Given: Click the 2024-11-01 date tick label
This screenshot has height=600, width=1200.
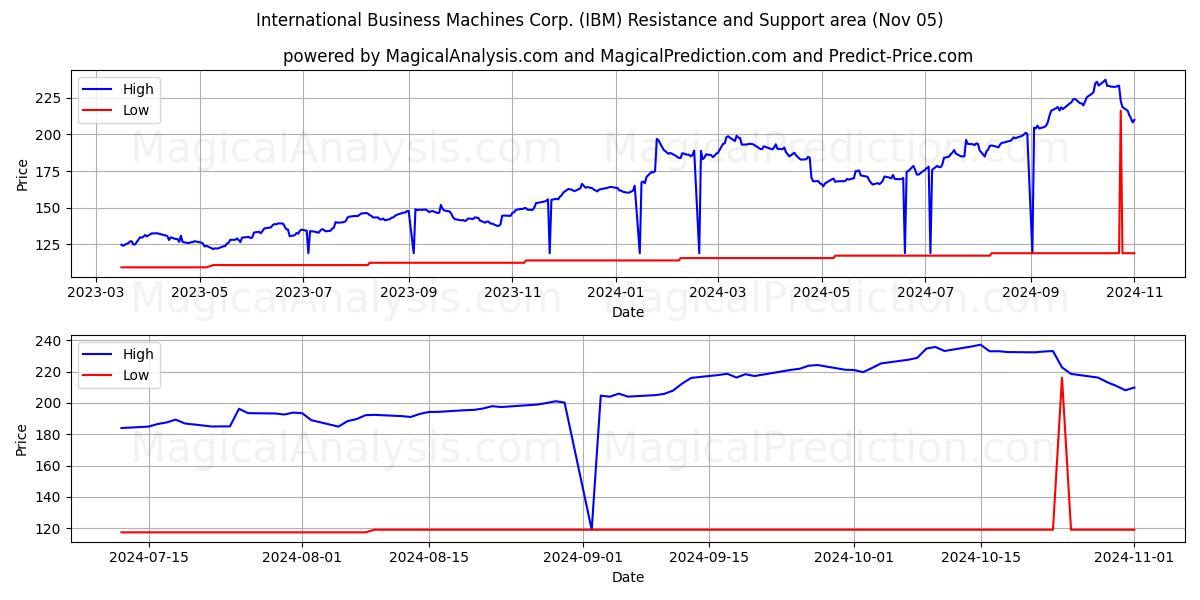Looking at the screenshot, I should (1134, 558).
